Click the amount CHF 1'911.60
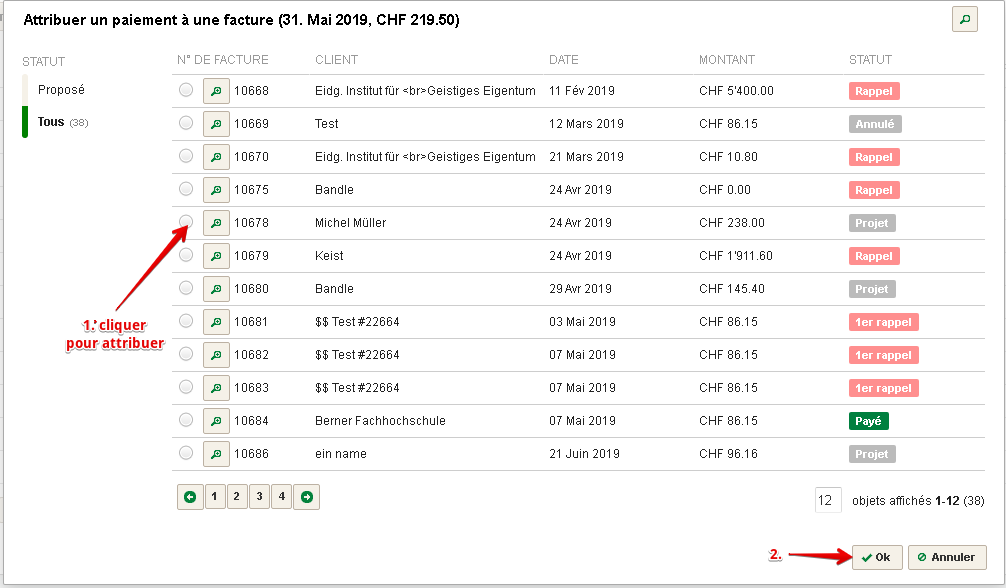 point(736,256)
